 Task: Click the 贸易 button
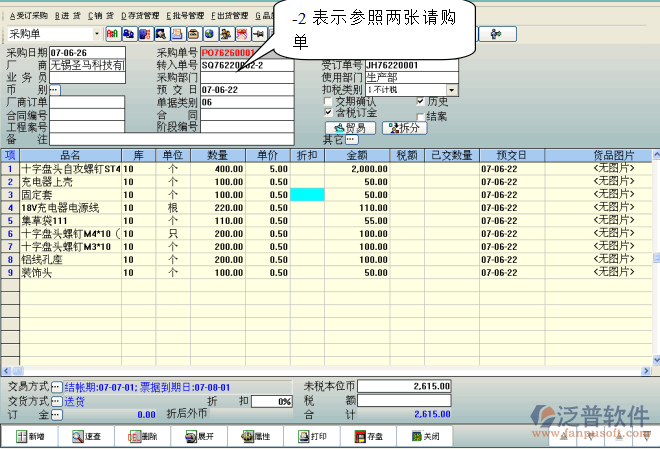pos(351,128)
